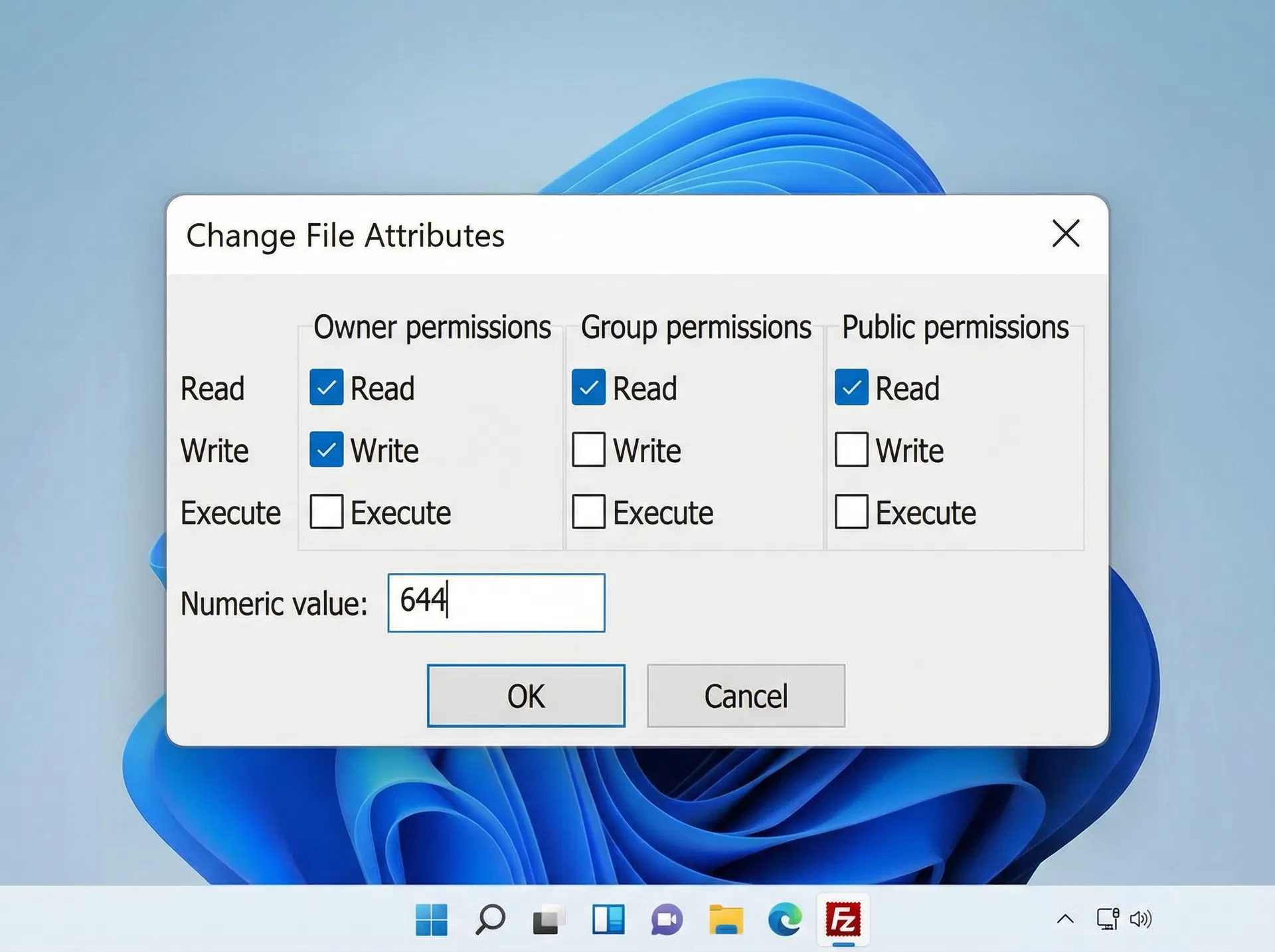Open the Widgets taskbar icon
The image size is (1275, 952).
608,919
